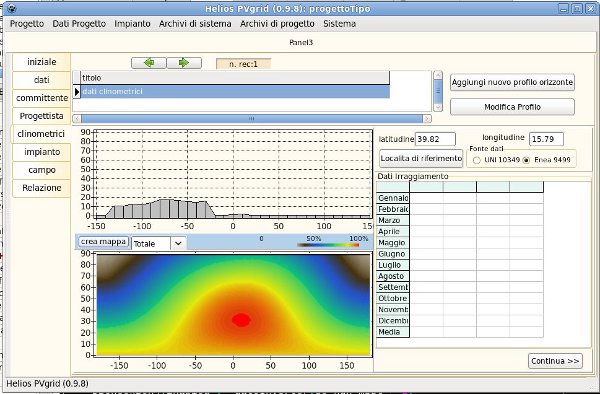Click the Localita di riferimento button
The height and width of the screenshot is (394, 600).
(x=421, y=158)
